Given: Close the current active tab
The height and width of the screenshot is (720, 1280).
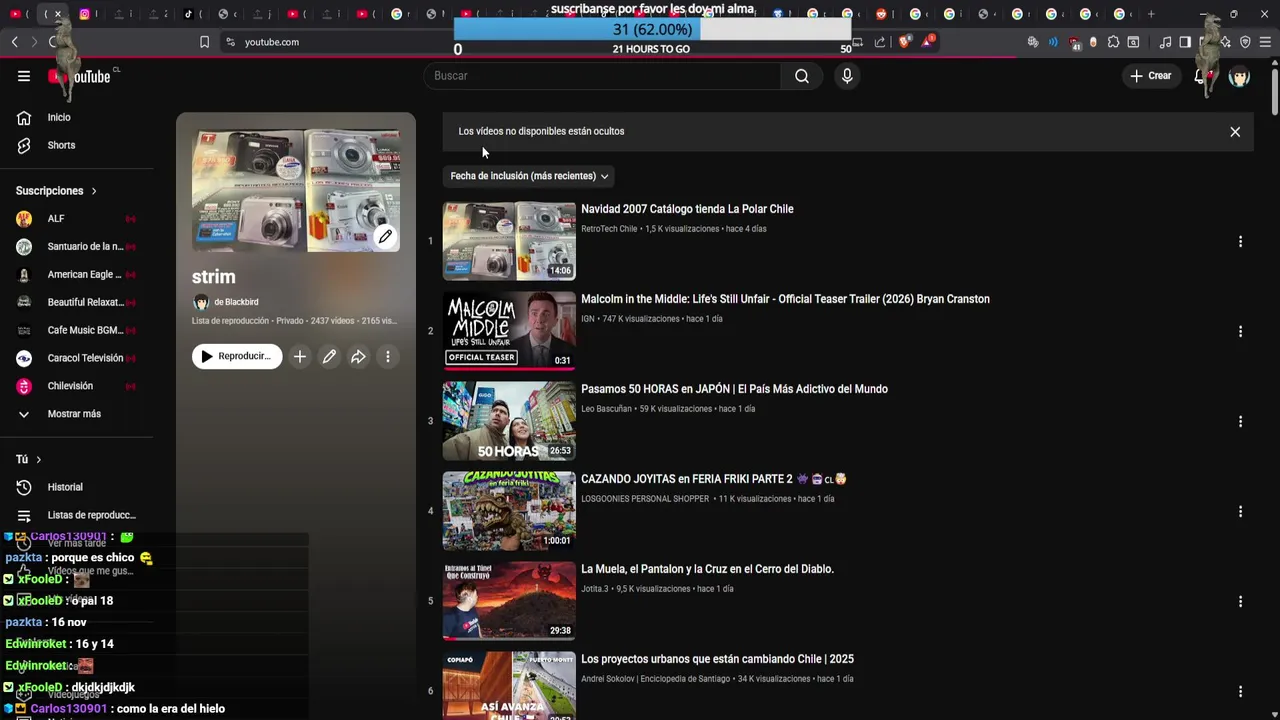Looking at the screenshot, I should [x=58, y=14].
